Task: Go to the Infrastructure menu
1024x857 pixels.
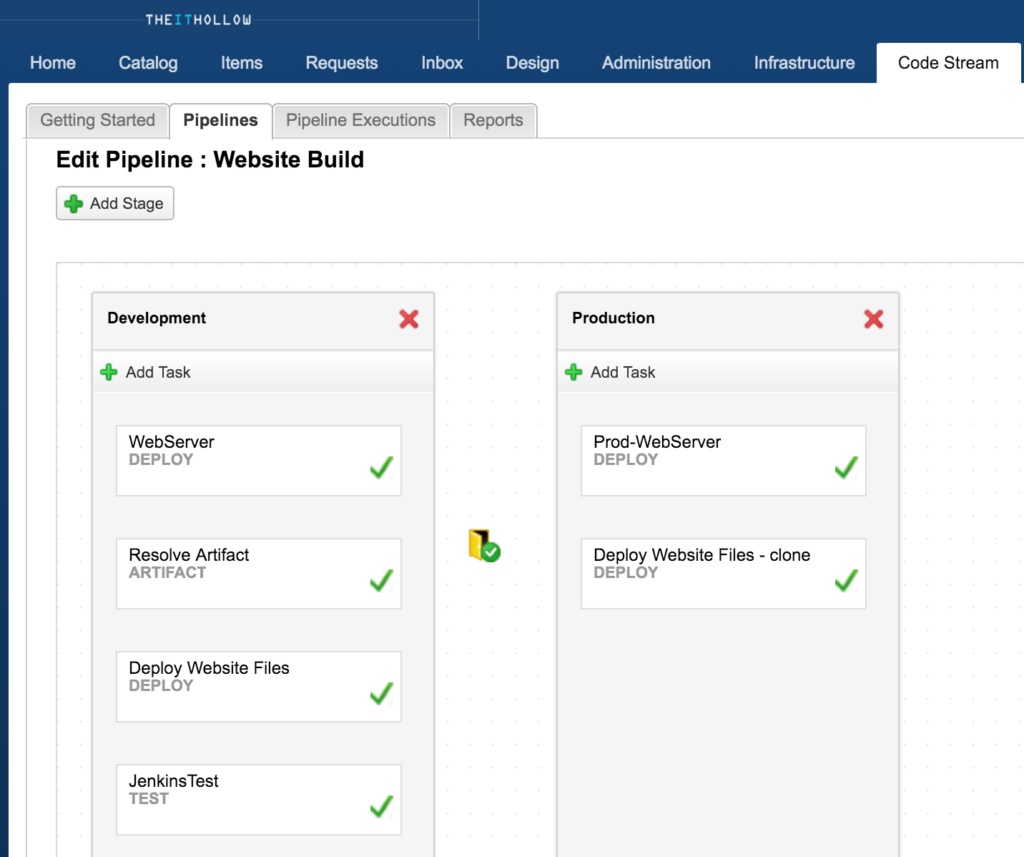Action: [804, 62]
